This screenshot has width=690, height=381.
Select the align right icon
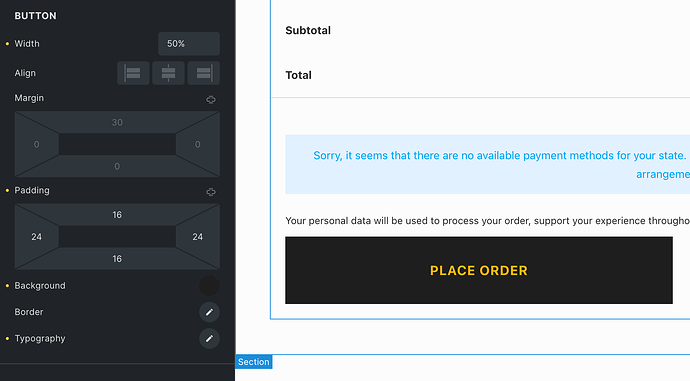(203, 73)
